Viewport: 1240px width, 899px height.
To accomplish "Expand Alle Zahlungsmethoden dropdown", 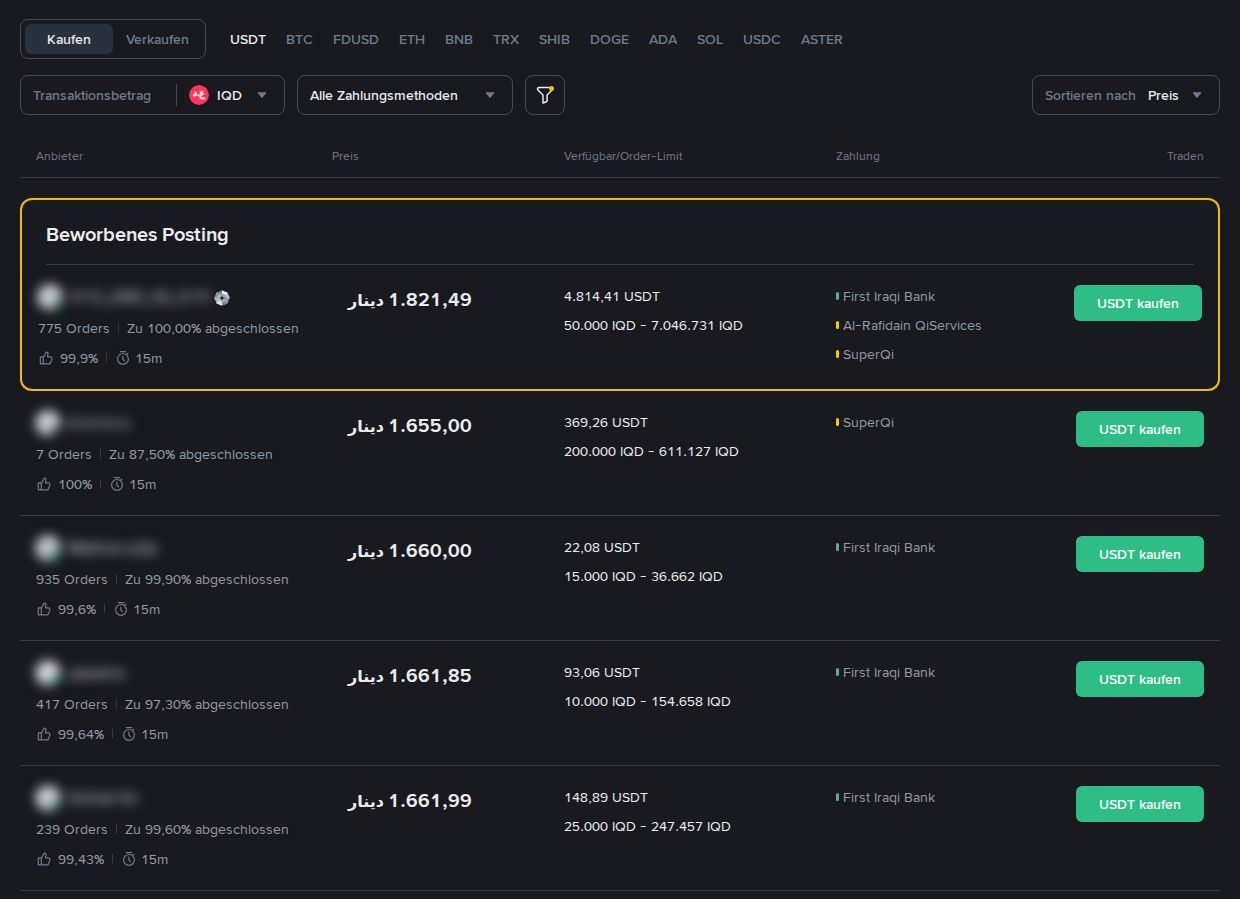I will (405, 95).
